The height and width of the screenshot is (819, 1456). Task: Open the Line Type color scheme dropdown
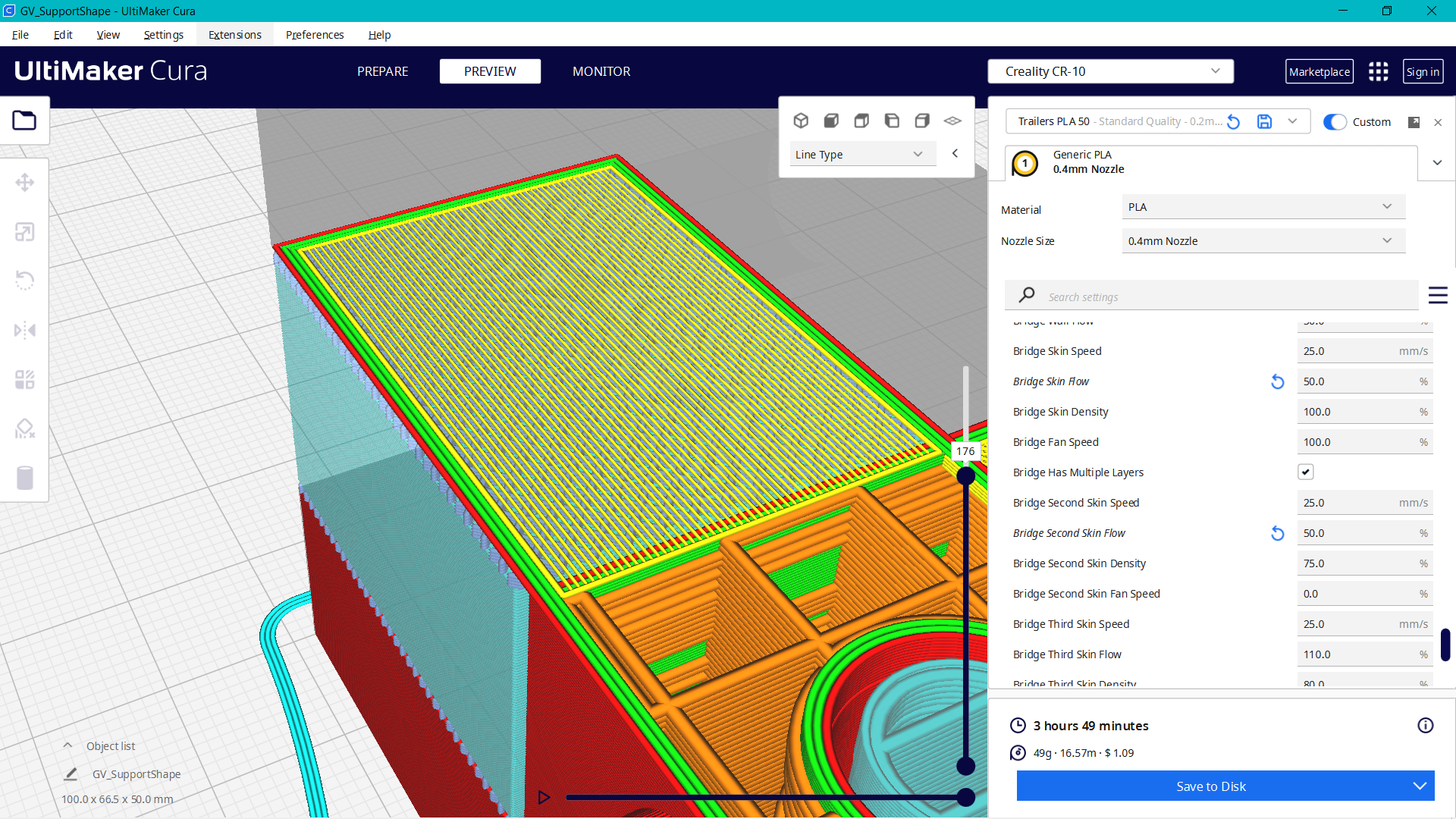click(x=862, y=154)
